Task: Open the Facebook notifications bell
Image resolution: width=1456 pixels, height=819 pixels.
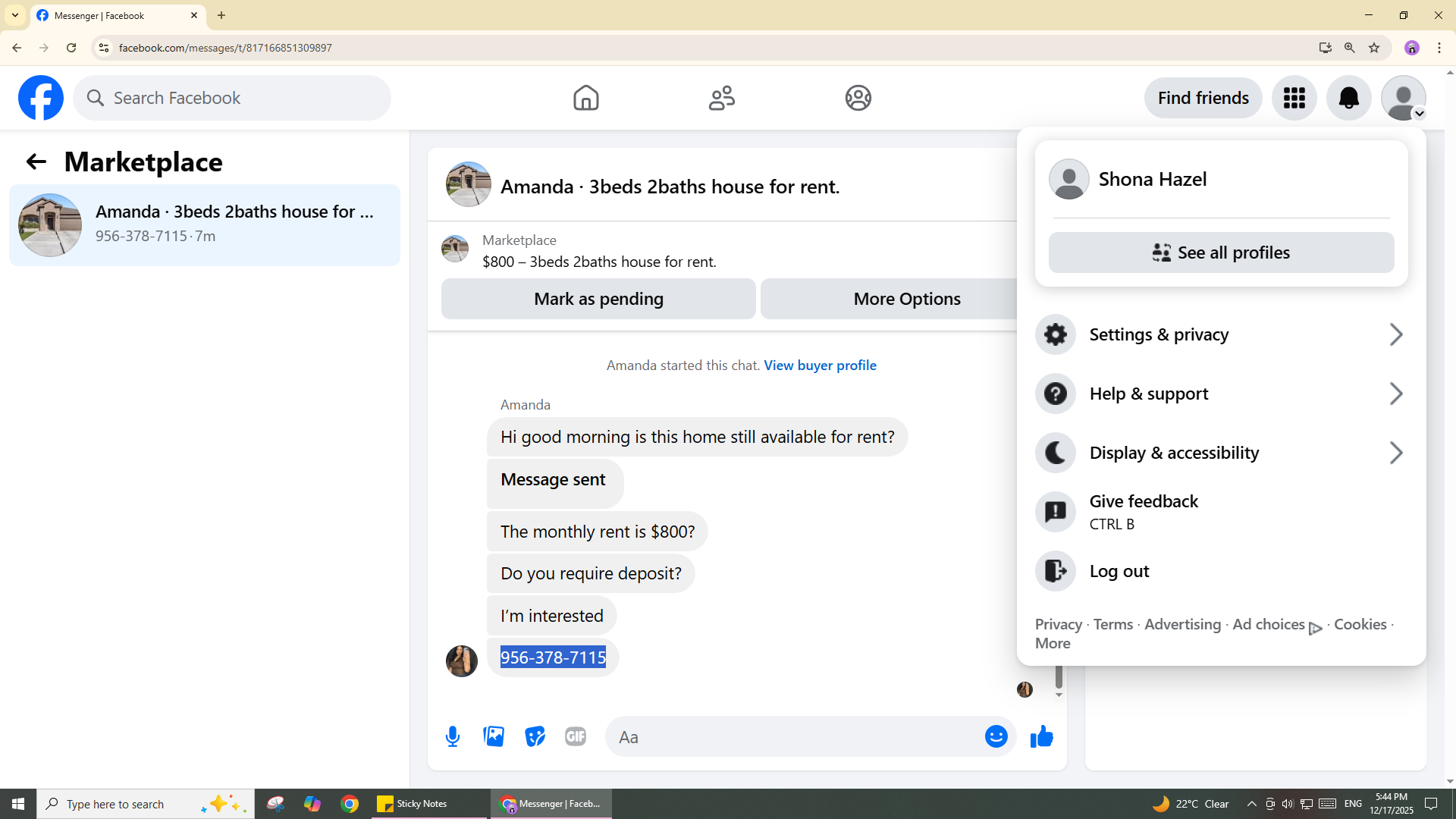Action: tap(1348, 98)
